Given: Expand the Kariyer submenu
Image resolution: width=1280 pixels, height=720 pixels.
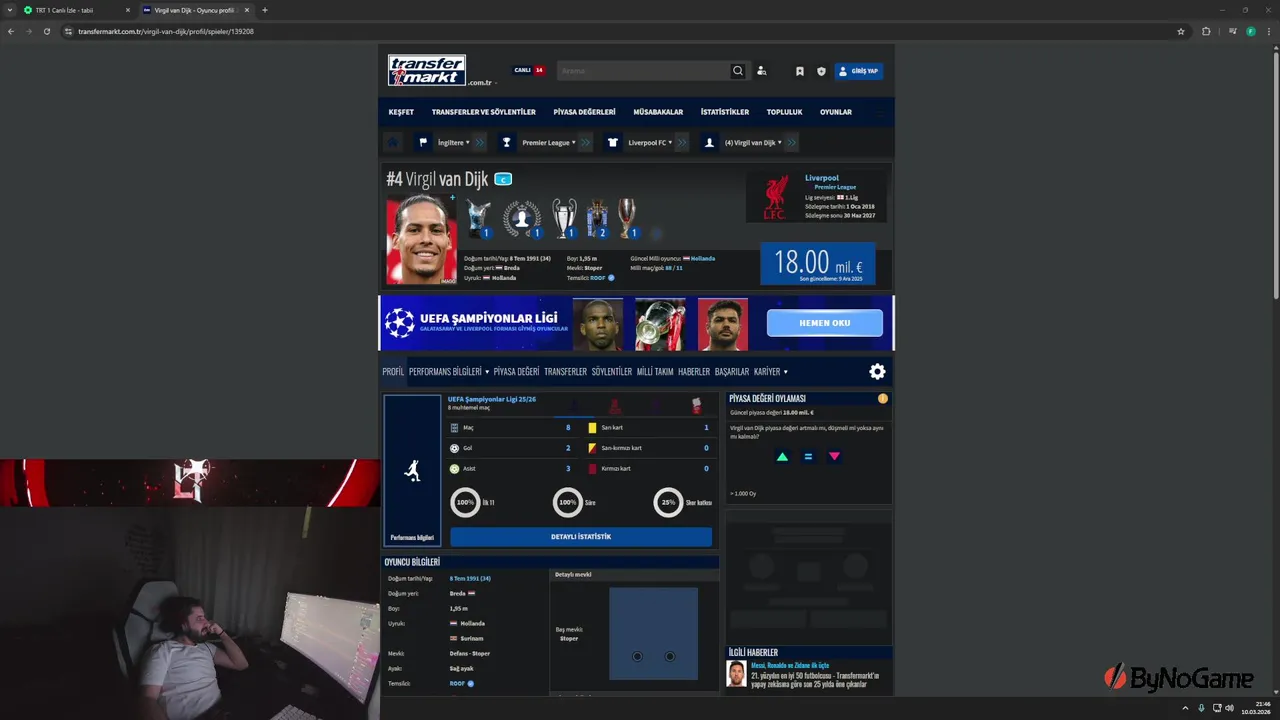Looking at the screenshot, I should pyautogui.click(x=770, y=372).
